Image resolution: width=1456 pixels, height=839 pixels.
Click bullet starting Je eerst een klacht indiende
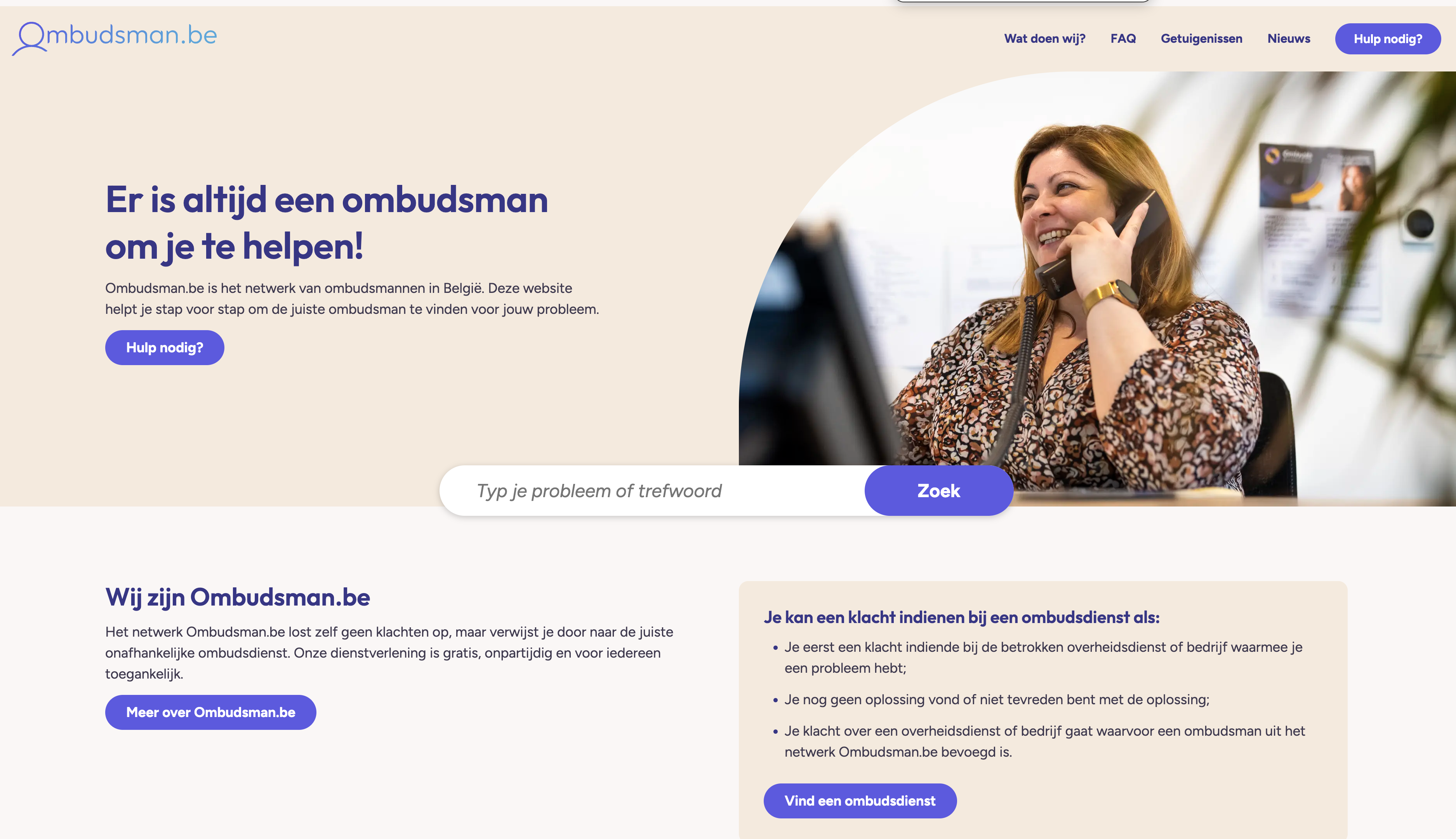coord(1043,658)
